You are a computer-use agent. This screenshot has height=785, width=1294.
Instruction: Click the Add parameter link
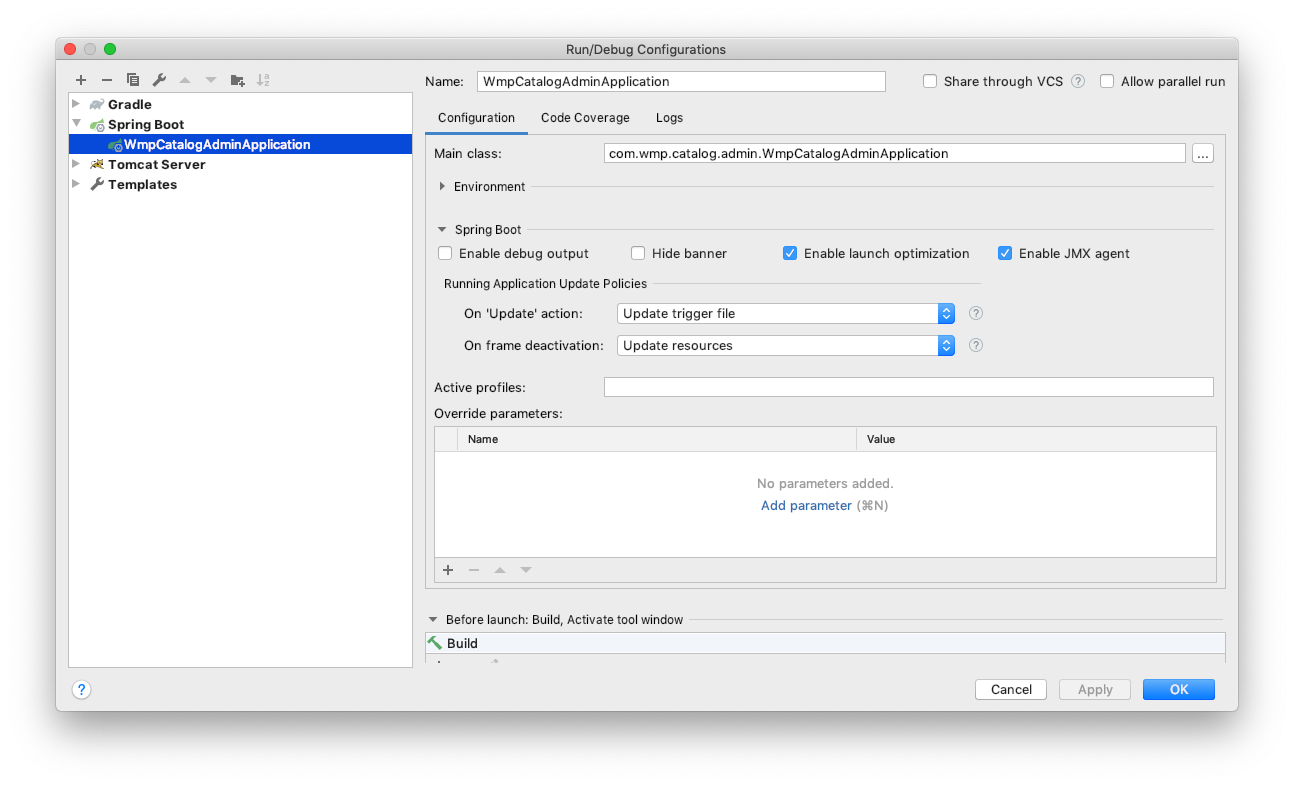tap(806, 505)
